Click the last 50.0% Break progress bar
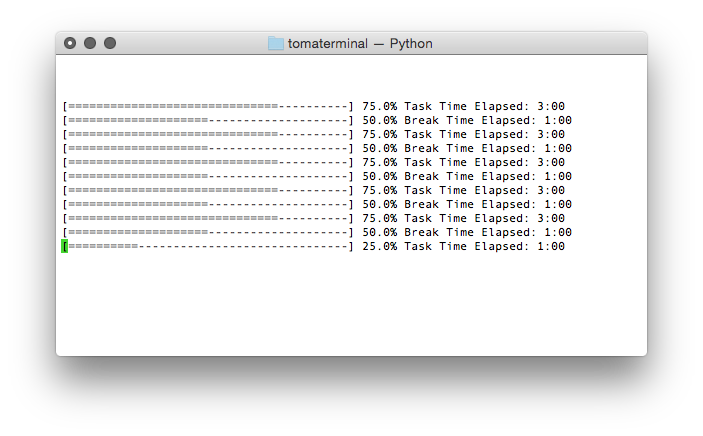Screen dimensions: 703x436 point(208,232)
